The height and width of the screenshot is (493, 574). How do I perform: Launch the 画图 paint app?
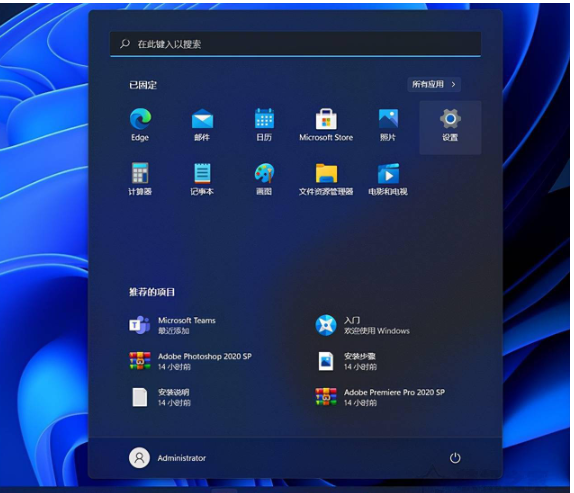[264, 173]
